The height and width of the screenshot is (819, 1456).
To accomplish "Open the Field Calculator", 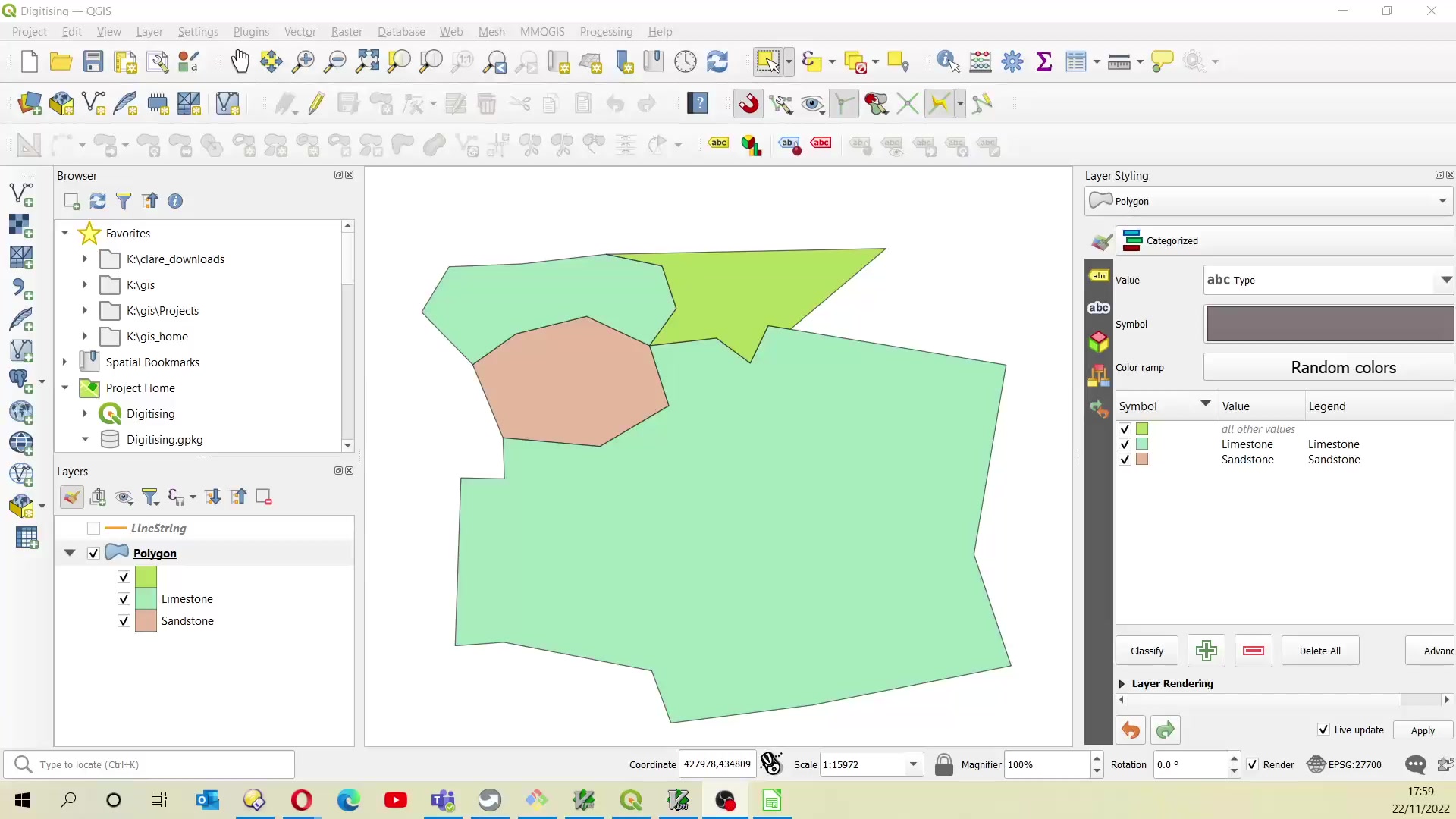I will click(x=981, y=61).
